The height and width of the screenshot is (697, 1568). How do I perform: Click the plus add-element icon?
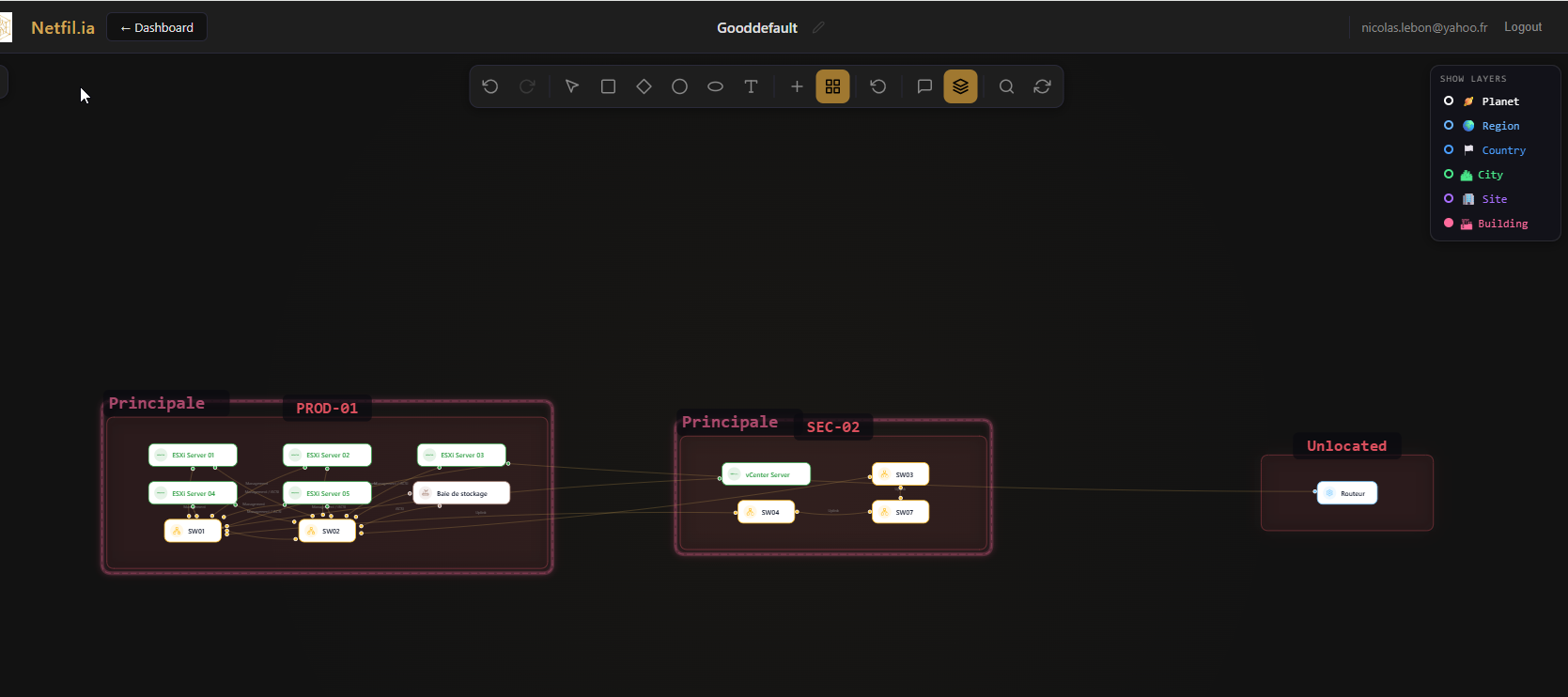pyautogui.click(x=797, y=86)
